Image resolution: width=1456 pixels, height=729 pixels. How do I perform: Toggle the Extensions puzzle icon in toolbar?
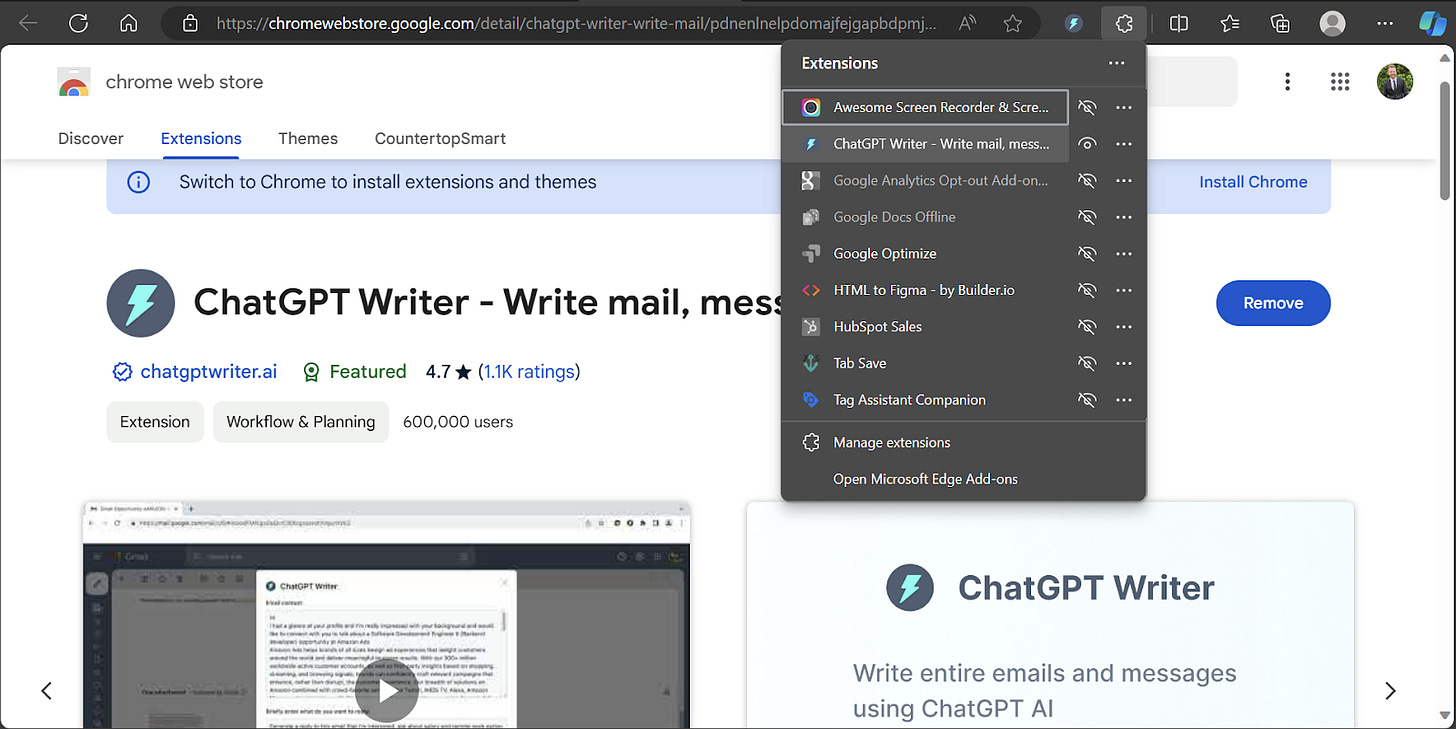coord(1124,23)
